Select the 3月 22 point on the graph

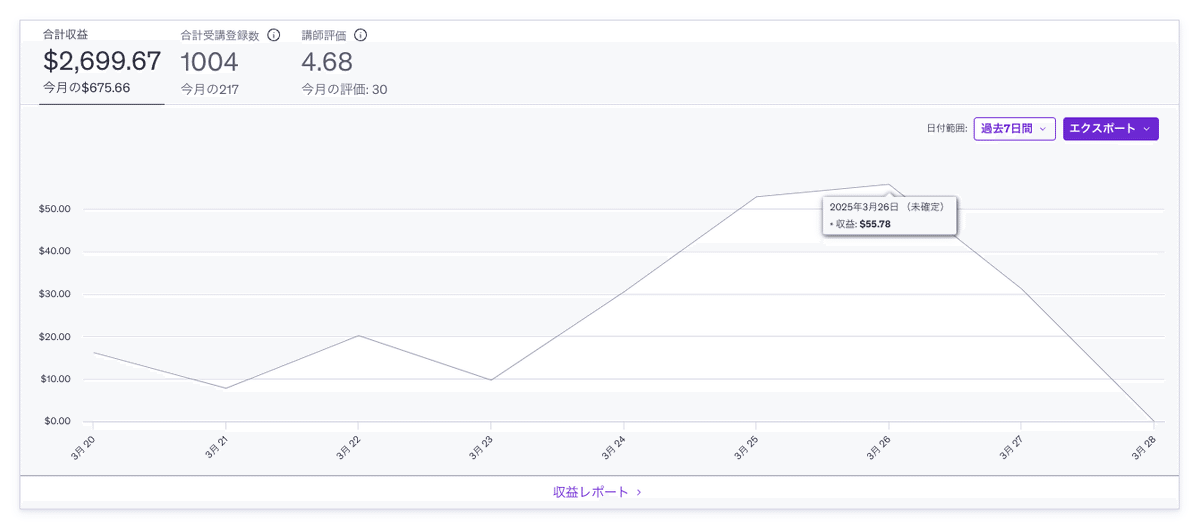tap(358, 335)
